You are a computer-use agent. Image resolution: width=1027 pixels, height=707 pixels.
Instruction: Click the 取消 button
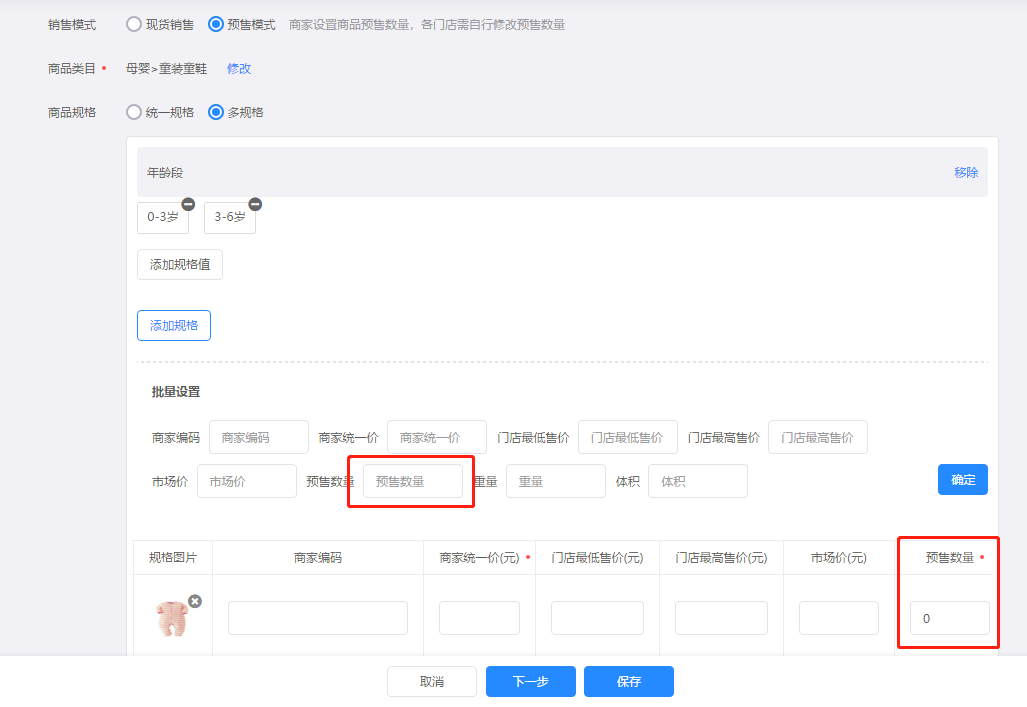pyautogui.click(x=432, y=681)
